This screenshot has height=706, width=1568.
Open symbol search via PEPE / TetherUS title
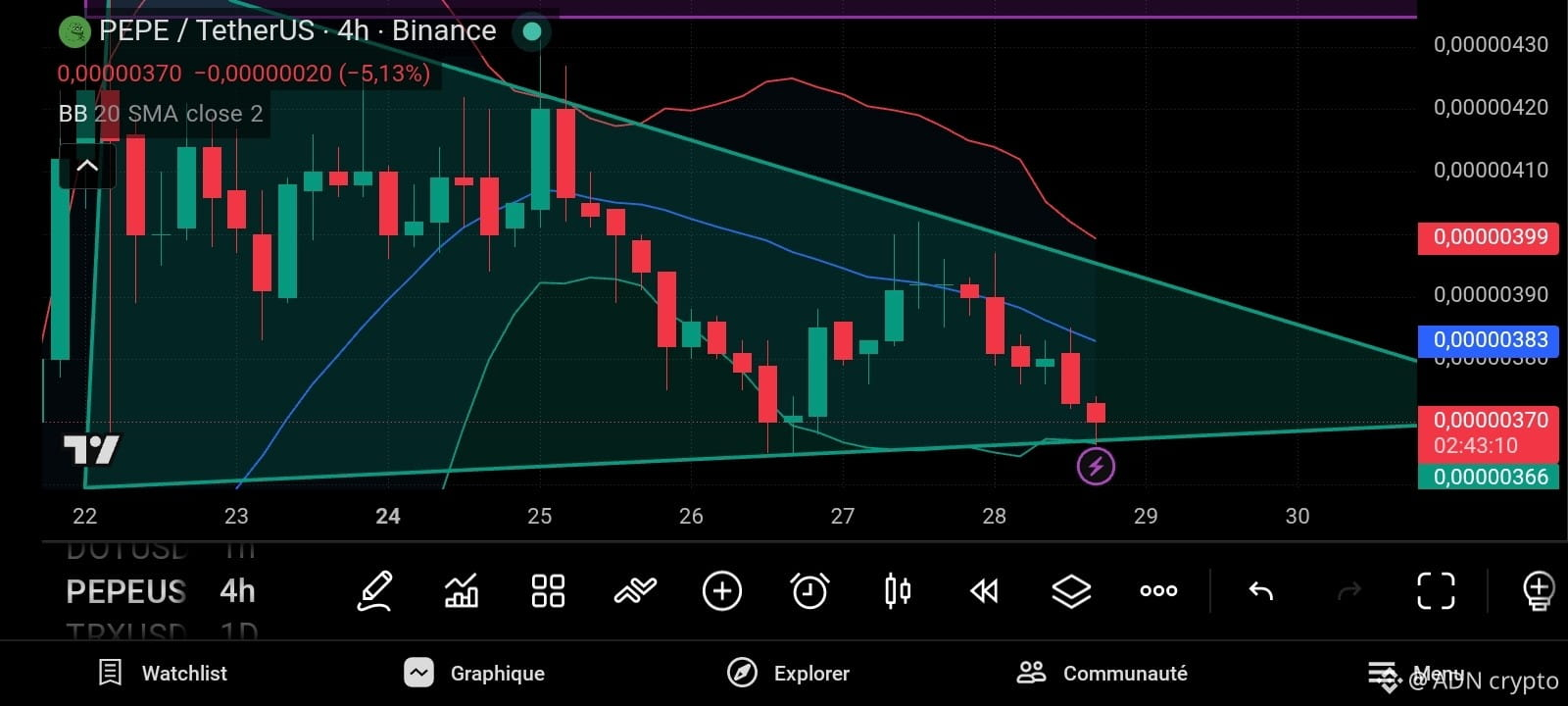coord(298,31)
